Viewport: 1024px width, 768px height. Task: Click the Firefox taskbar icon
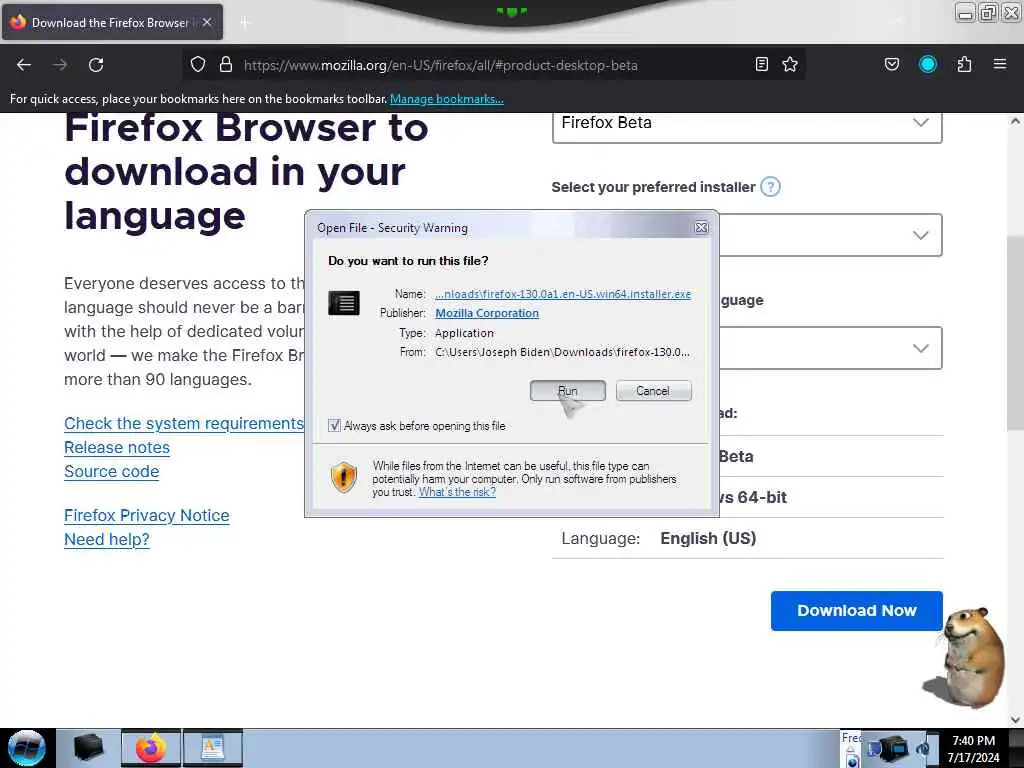[x=151, y=748]
